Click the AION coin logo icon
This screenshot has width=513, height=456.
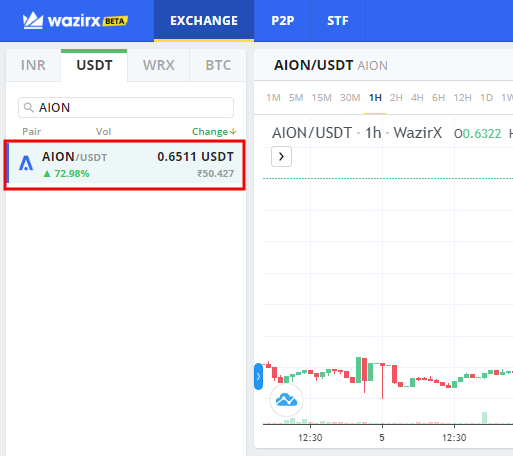pyautogui.click(x=26, y=163)
